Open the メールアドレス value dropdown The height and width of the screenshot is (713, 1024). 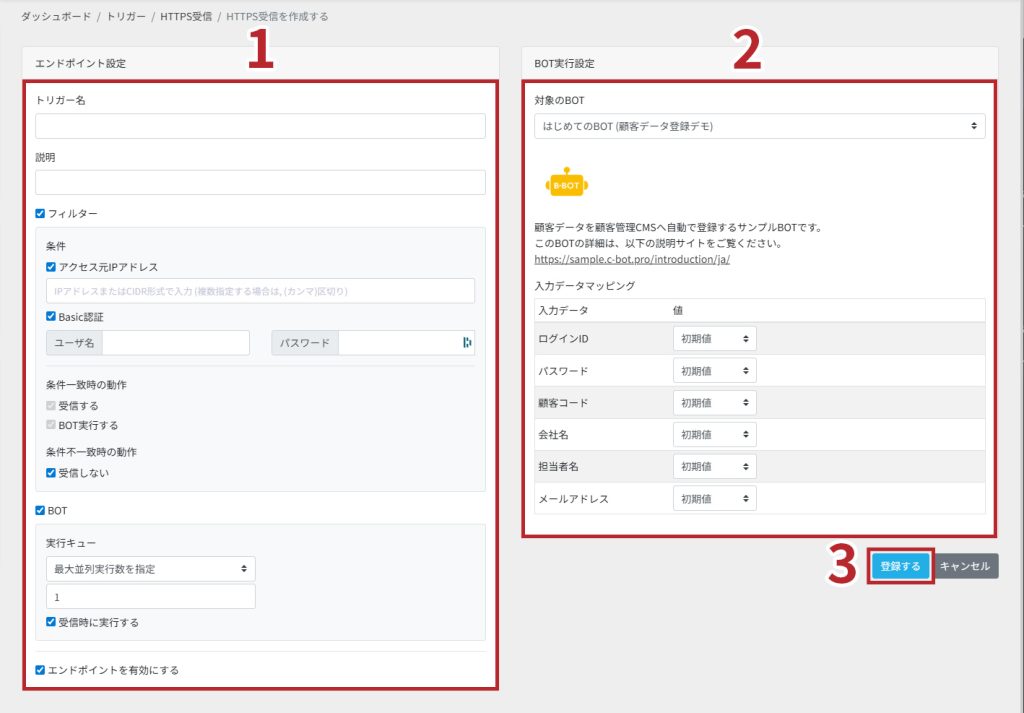point(714,498)
